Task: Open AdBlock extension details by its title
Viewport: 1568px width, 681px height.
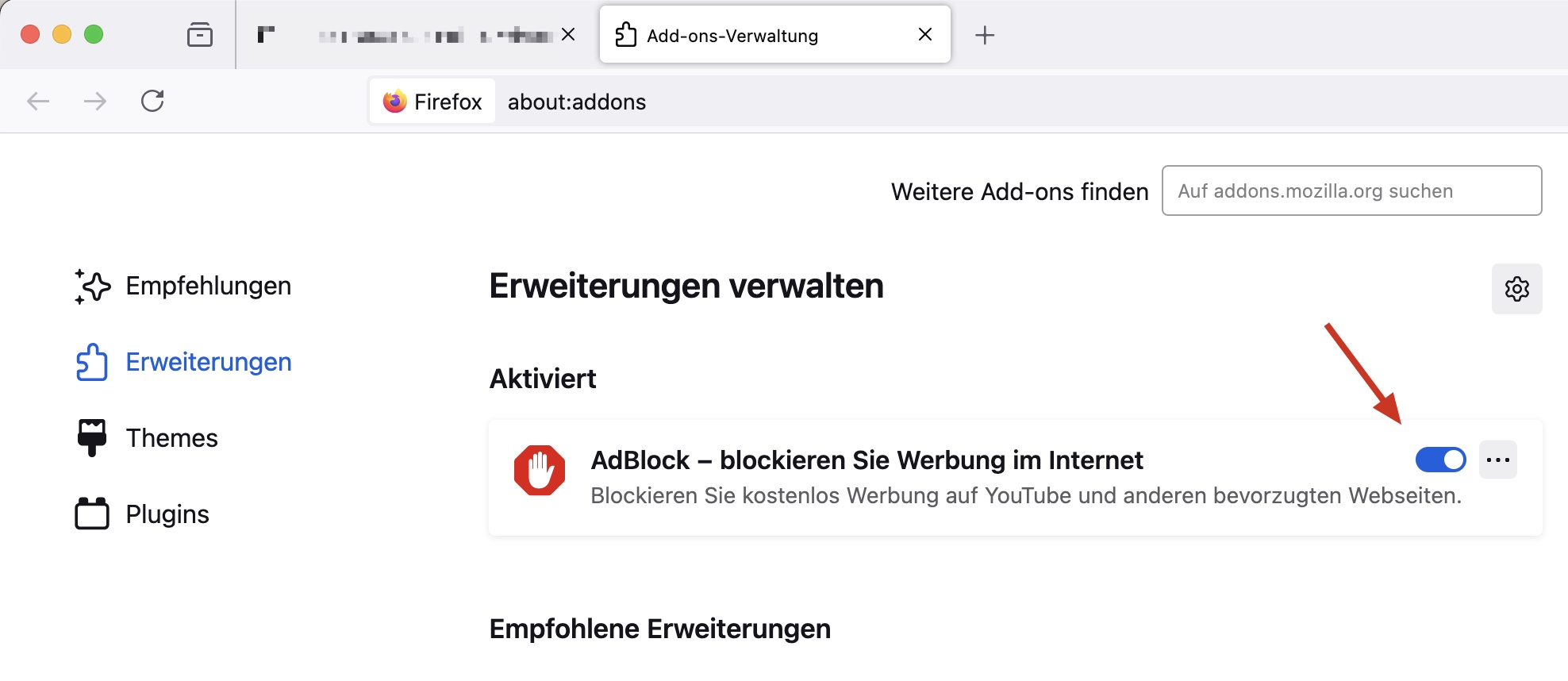Action: pos(867,460)
